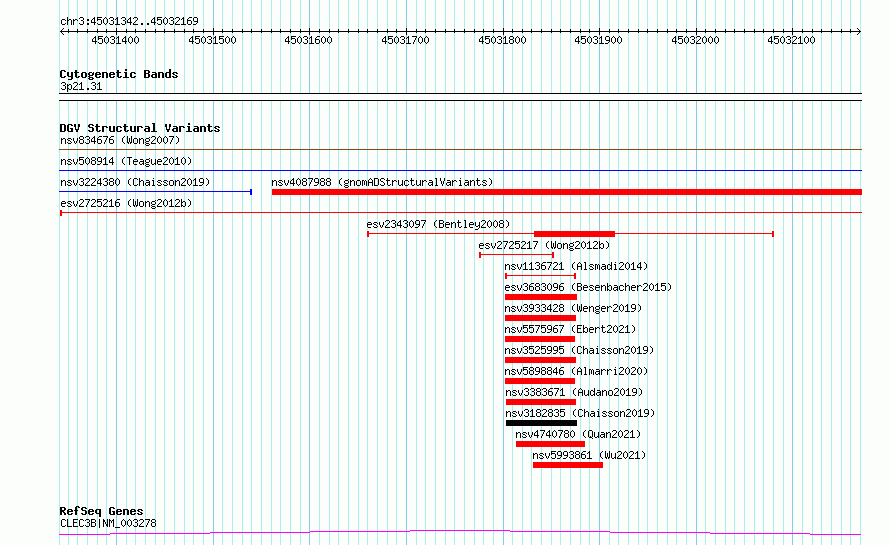Click the DGV Structural Variants track title
The image size is (890, 545).
(139, 128)
